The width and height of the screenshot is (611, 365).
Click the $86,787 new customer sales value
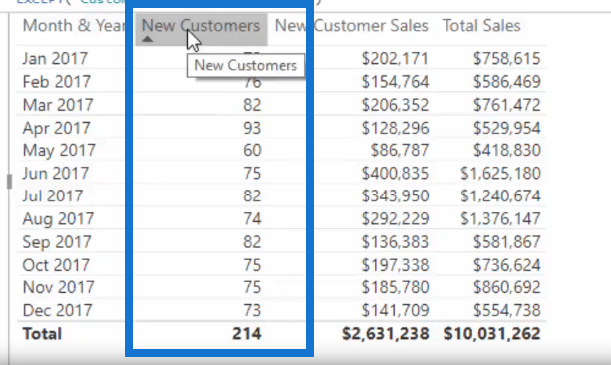[400, 150]
